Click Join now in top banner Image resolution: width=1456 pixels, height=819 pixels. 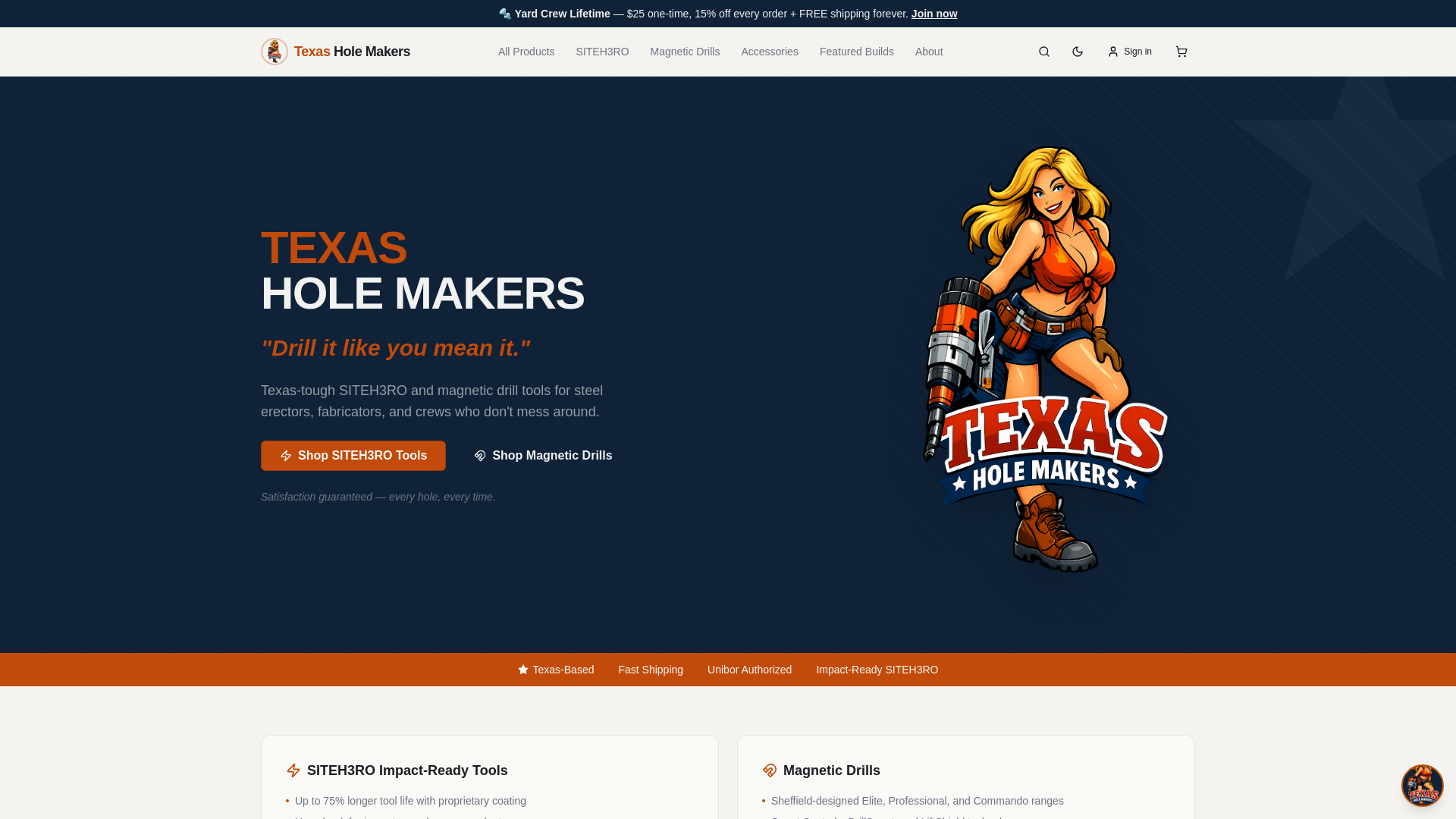(934, 14)
